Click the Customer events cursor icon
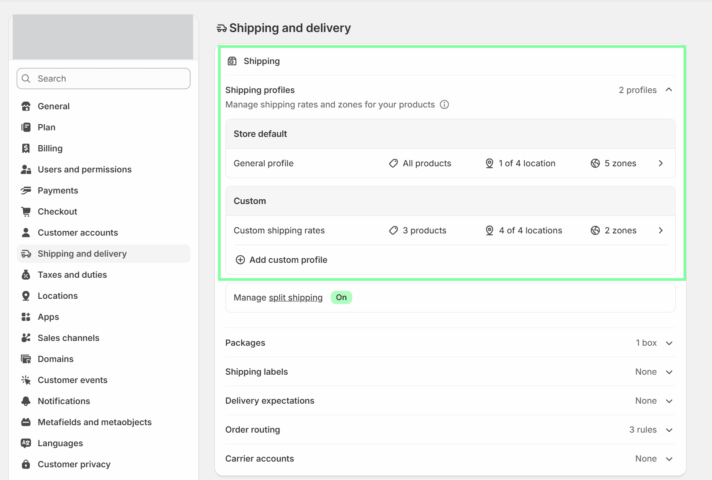The image size is (712, 480). (26, 380)
